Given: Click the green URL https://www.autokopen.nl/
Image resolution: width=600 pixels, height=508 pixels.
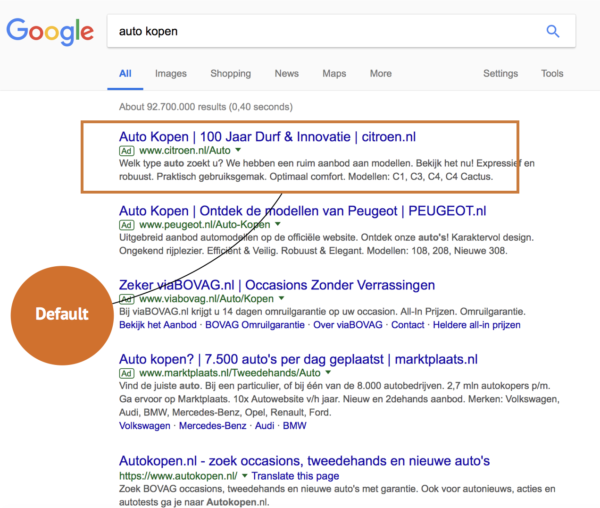Looking at the screenshot, I should [x=178, y=476].
